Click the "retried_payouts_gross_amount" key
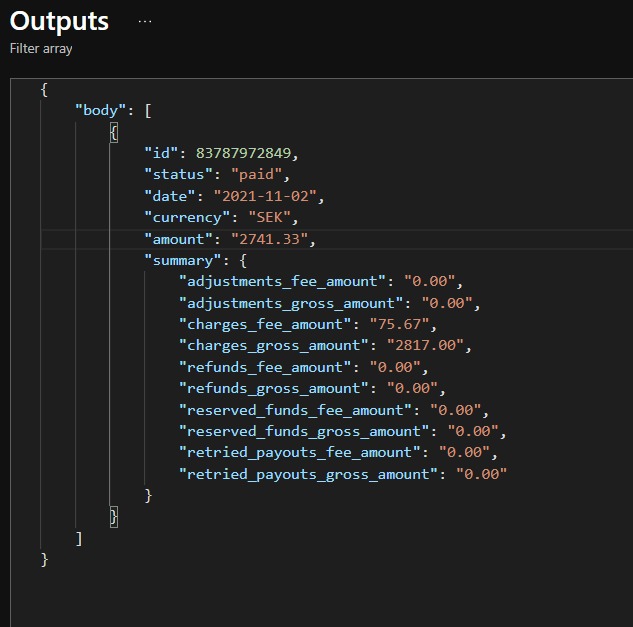633x627 pixels. (x=308, y=474)
